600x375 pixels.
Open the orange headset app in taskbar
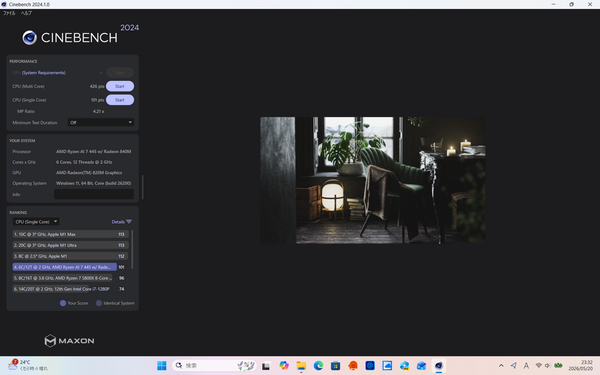pyautogui.click(x=353, y=366)
